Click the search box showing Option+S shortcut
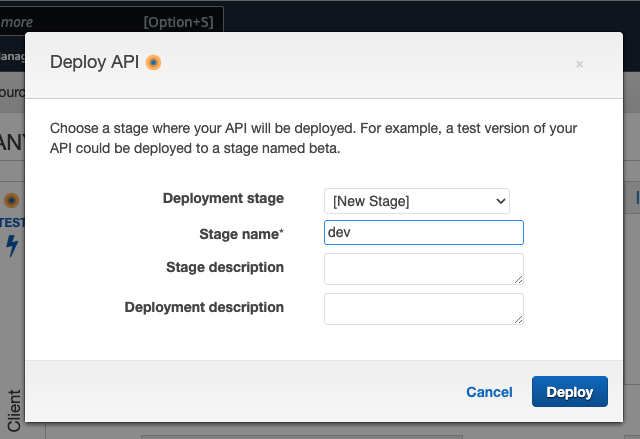Viewport: 640px width, 439px height. point(110,20)
